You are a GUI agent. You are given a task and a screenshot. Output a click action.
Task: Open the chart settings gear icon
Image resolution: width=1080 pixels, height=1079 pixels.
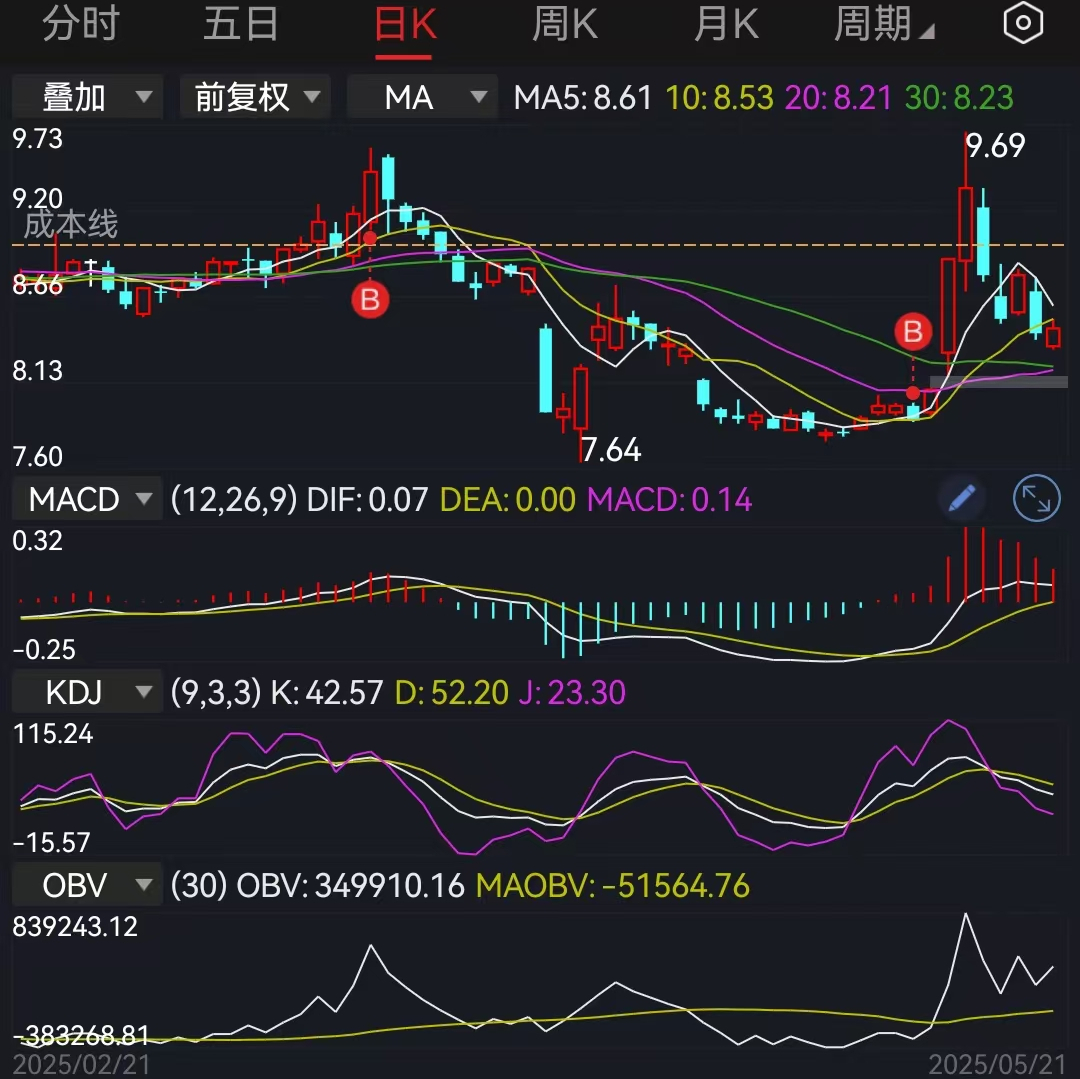coord(1023,23)
